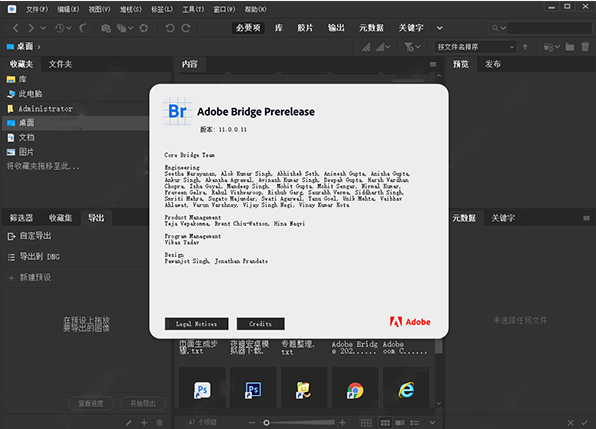Image resolution: width=596 pixels, height=429 pixels.
Task: Click 自定导出 export option
Action: pyautogui.click(x=35, y=236)
